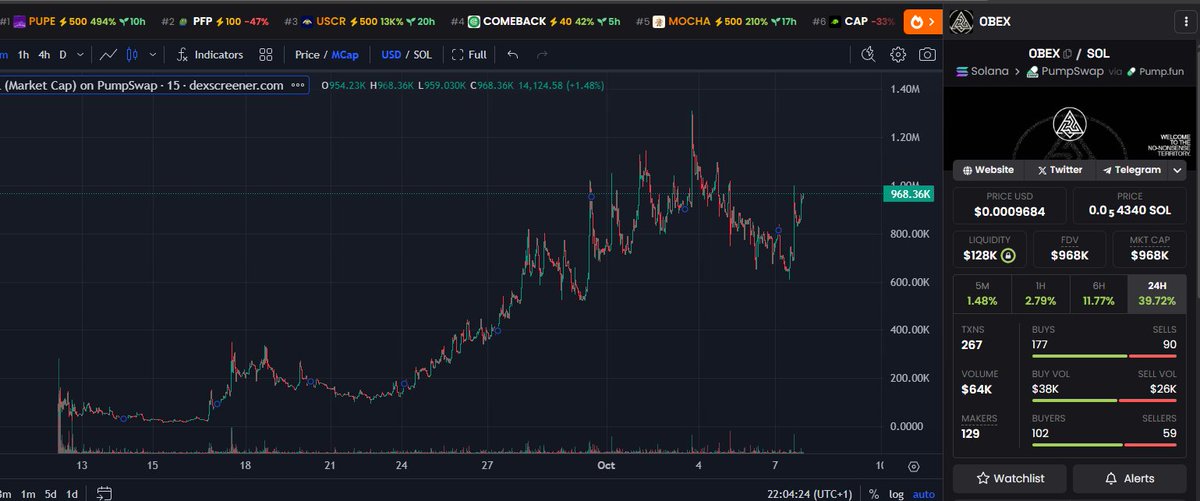The height and width of the screenshot is (501, 1200).
Task: Redo the chart action
Action: [542, 55]
